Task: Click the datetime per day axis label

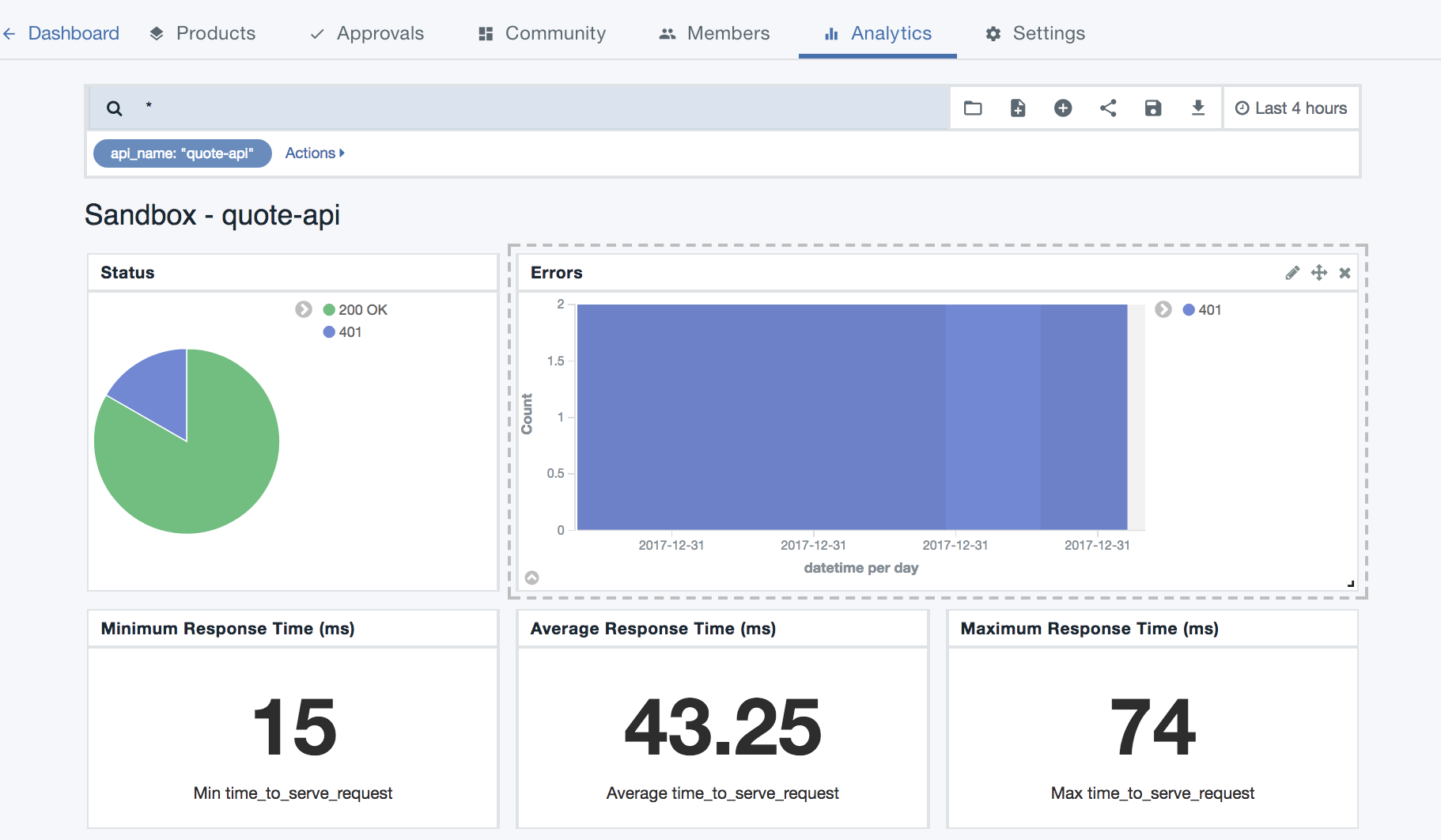Action: (x=861, y=568)
